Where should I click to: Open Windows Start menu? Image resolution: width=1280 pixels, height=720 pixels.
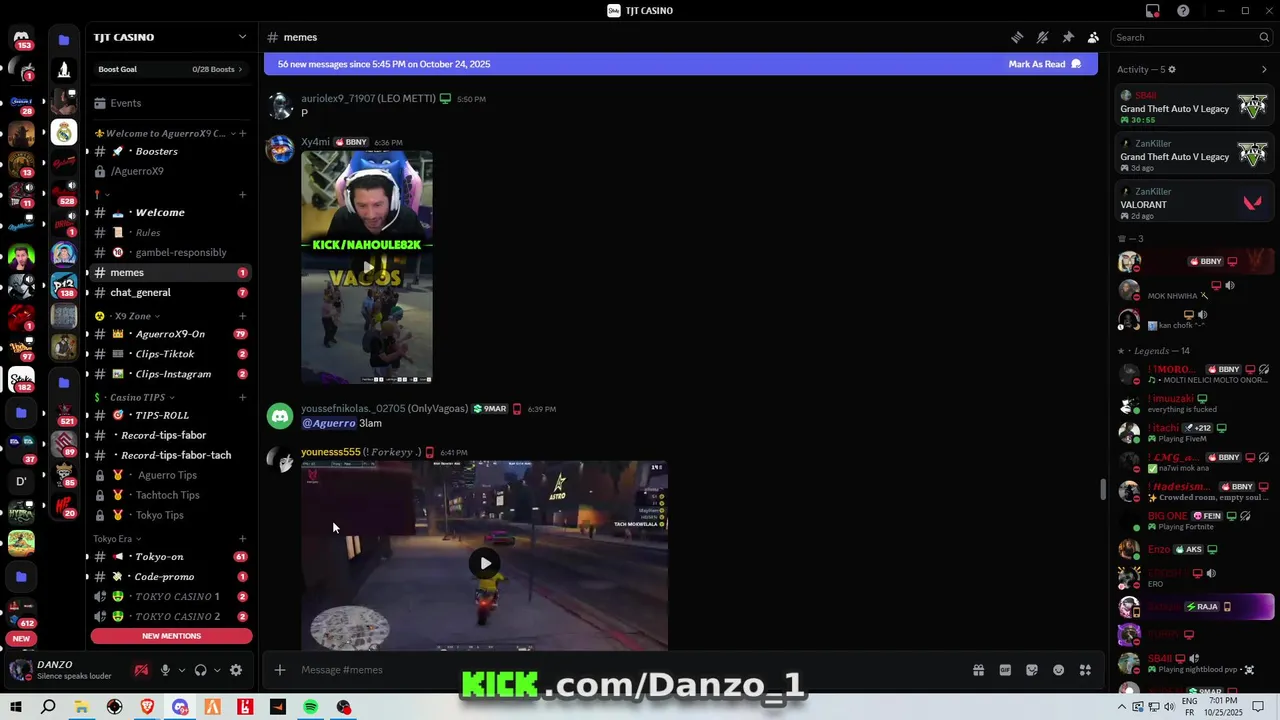(x=16, y=707)
